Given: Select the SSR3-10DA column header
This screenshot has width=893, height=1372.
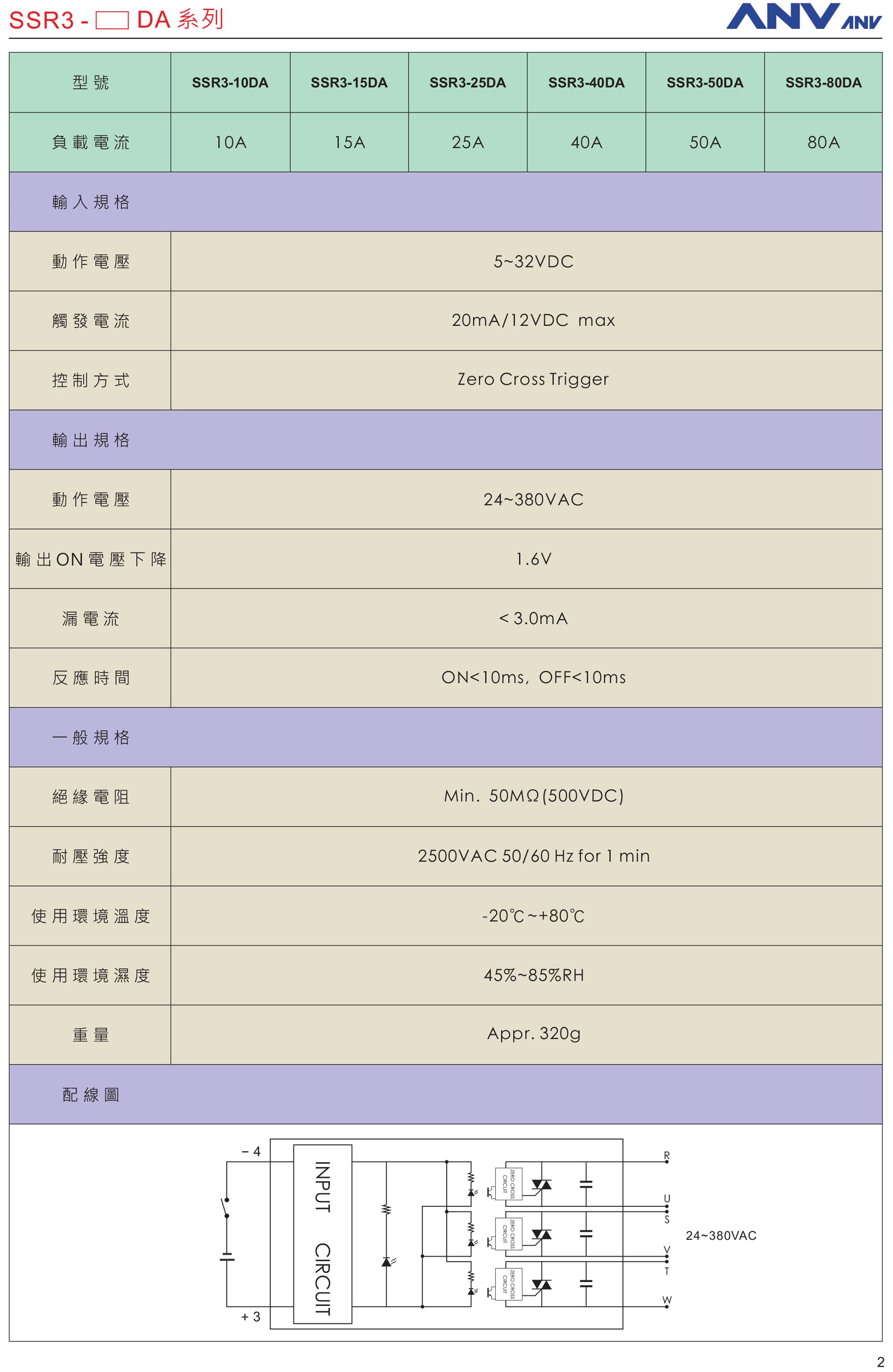Looking at the screenshot, I should click(230, 83).
